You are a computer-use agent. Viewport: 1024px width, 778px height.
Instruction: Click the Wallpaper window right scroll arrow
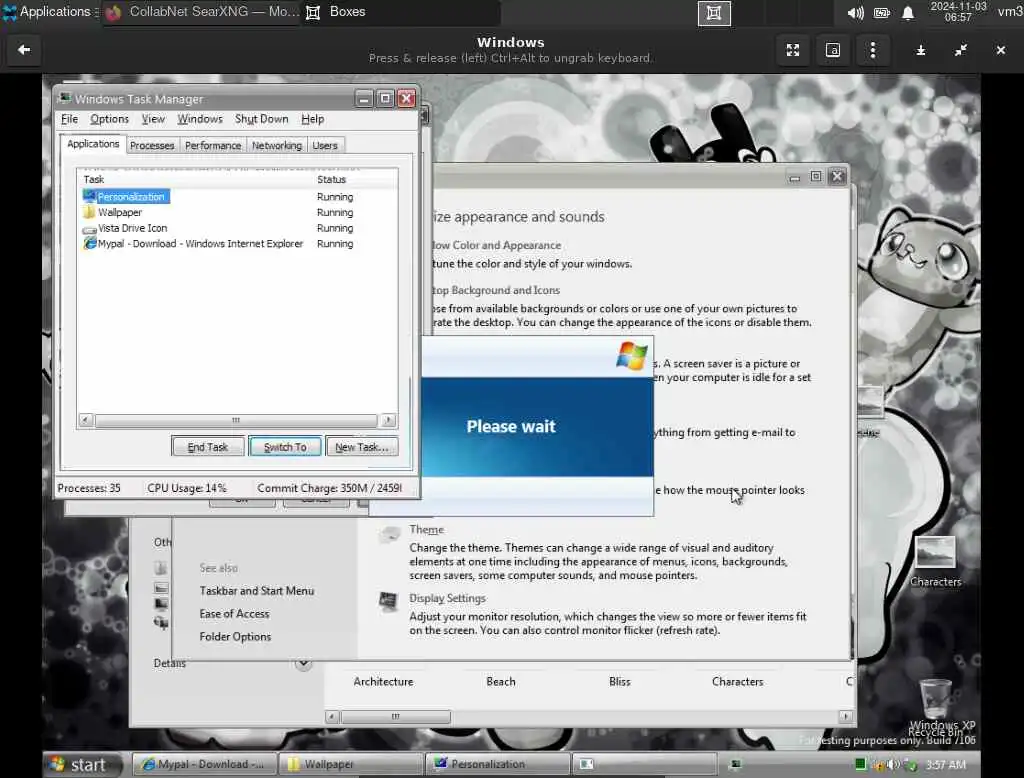click(x=846, y=717)
